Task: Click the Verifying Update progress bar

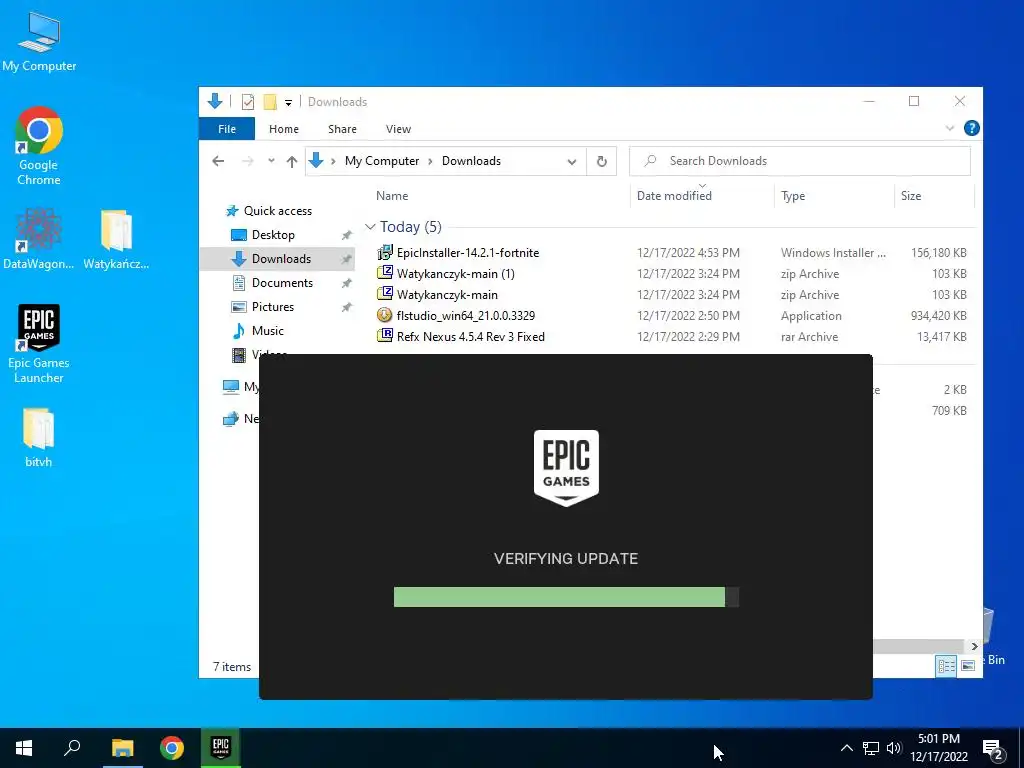Action: pos(566,597)
